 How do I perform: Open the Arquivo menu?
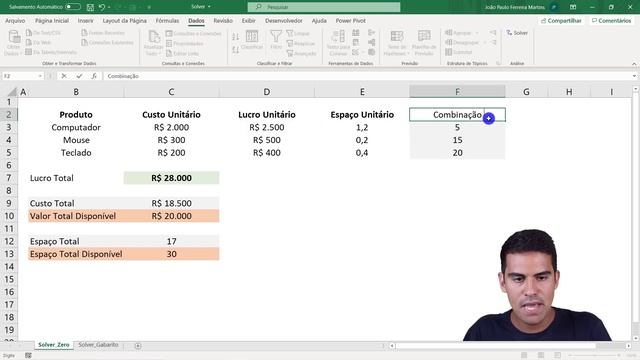coord(15,20)
